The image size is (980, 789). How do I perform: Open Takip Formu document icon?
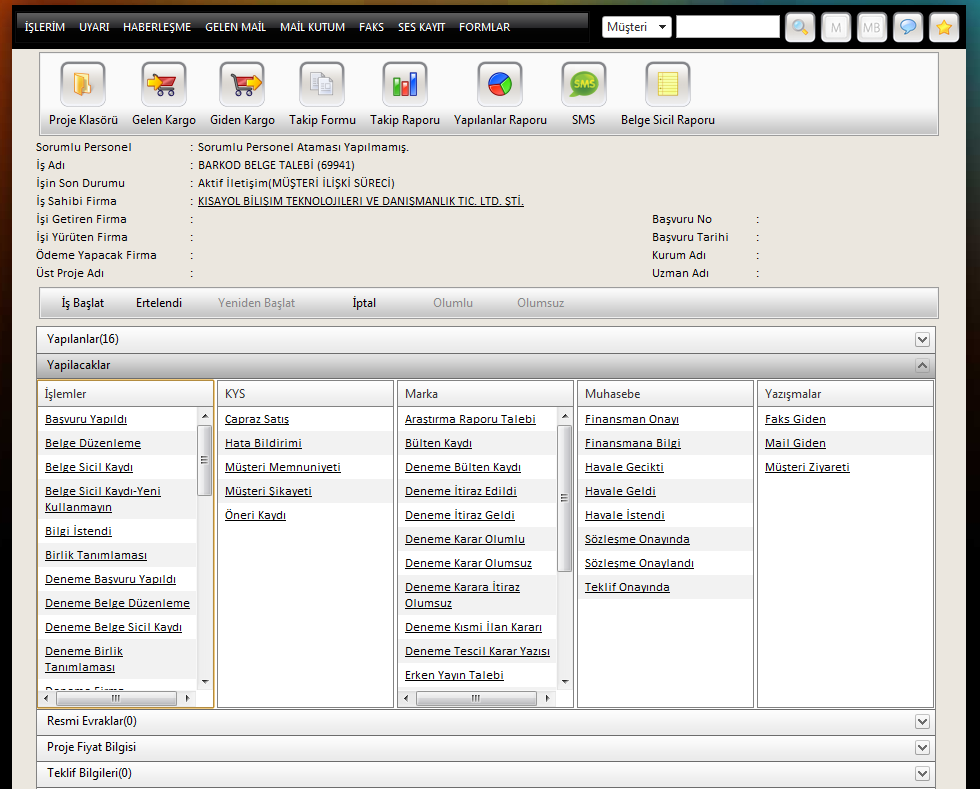tap(322, 85)
